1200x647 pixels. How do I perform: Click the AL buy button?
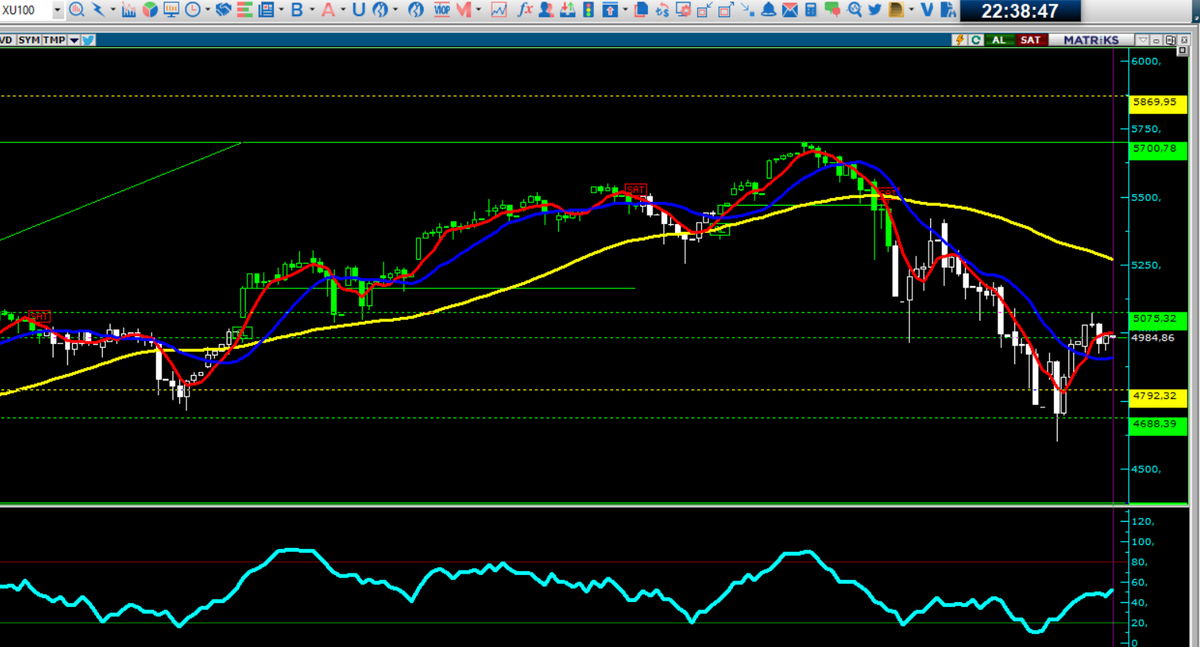point(999,40)
